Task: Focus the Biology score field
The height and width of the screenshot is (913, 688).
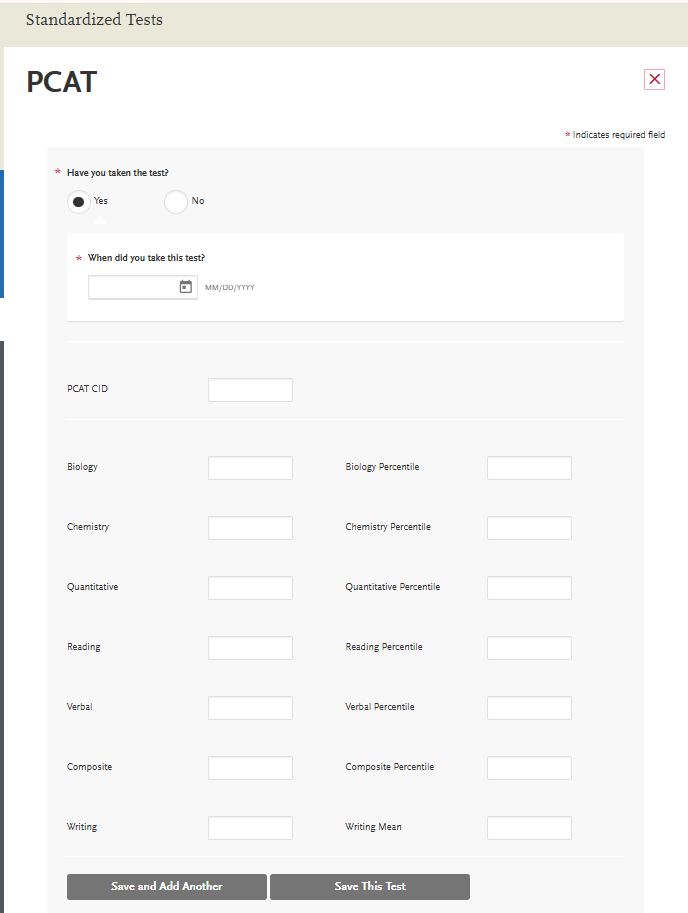Action: tap(250, 467)
